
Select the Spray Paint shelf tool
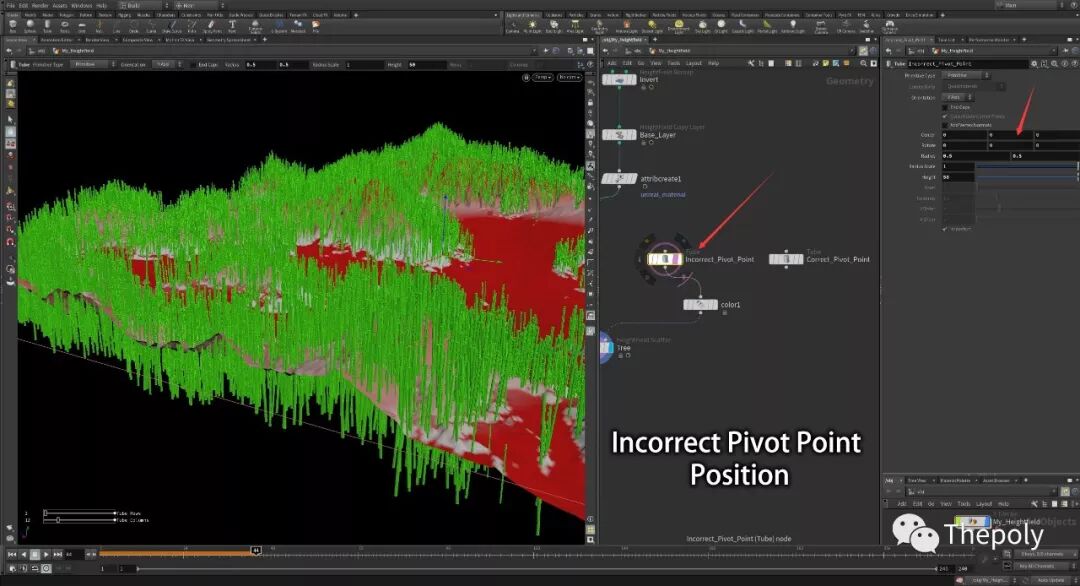pyautogui.click(x=211, y=26)
